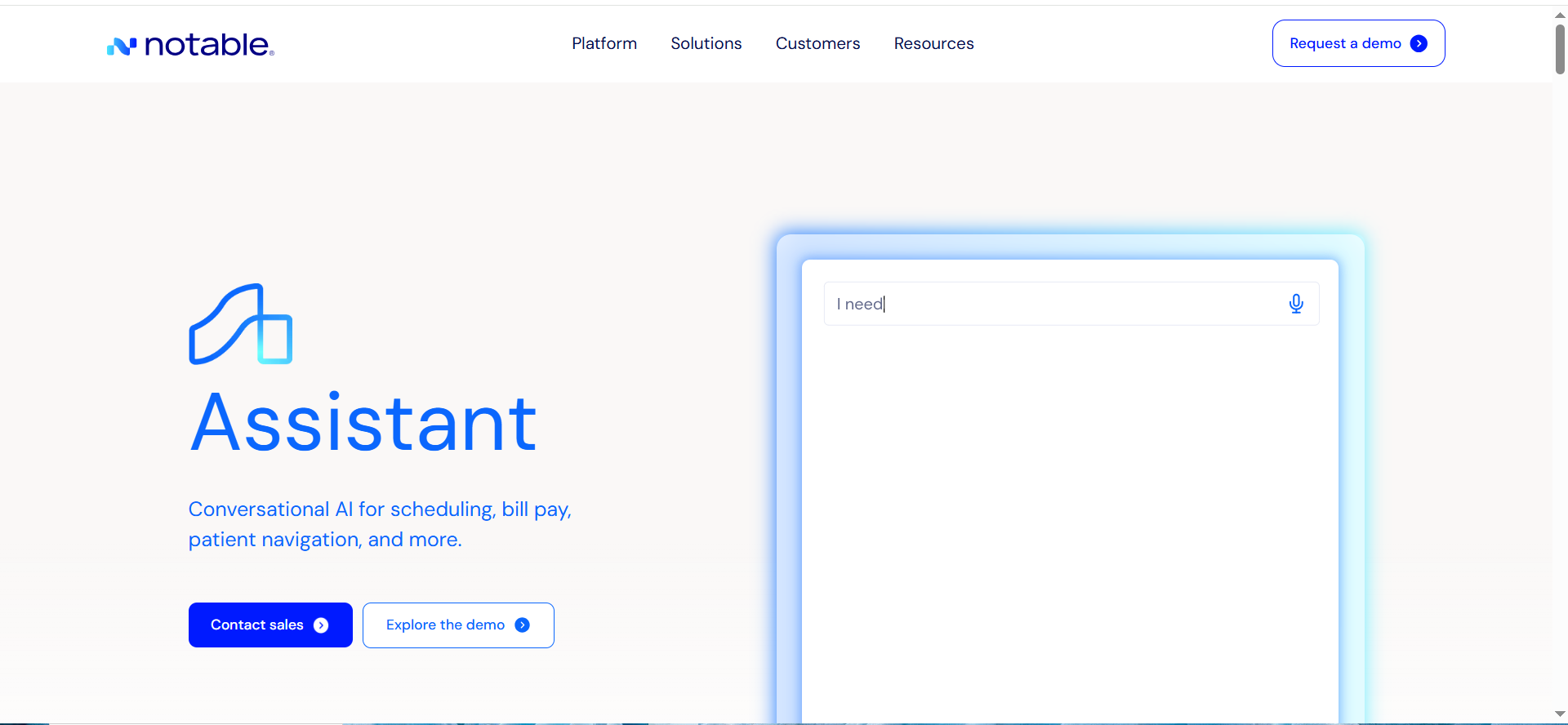The width and height of the screenshot is (1568, 725).
Task: Open the Platform menu
Action: click(604, 43)
